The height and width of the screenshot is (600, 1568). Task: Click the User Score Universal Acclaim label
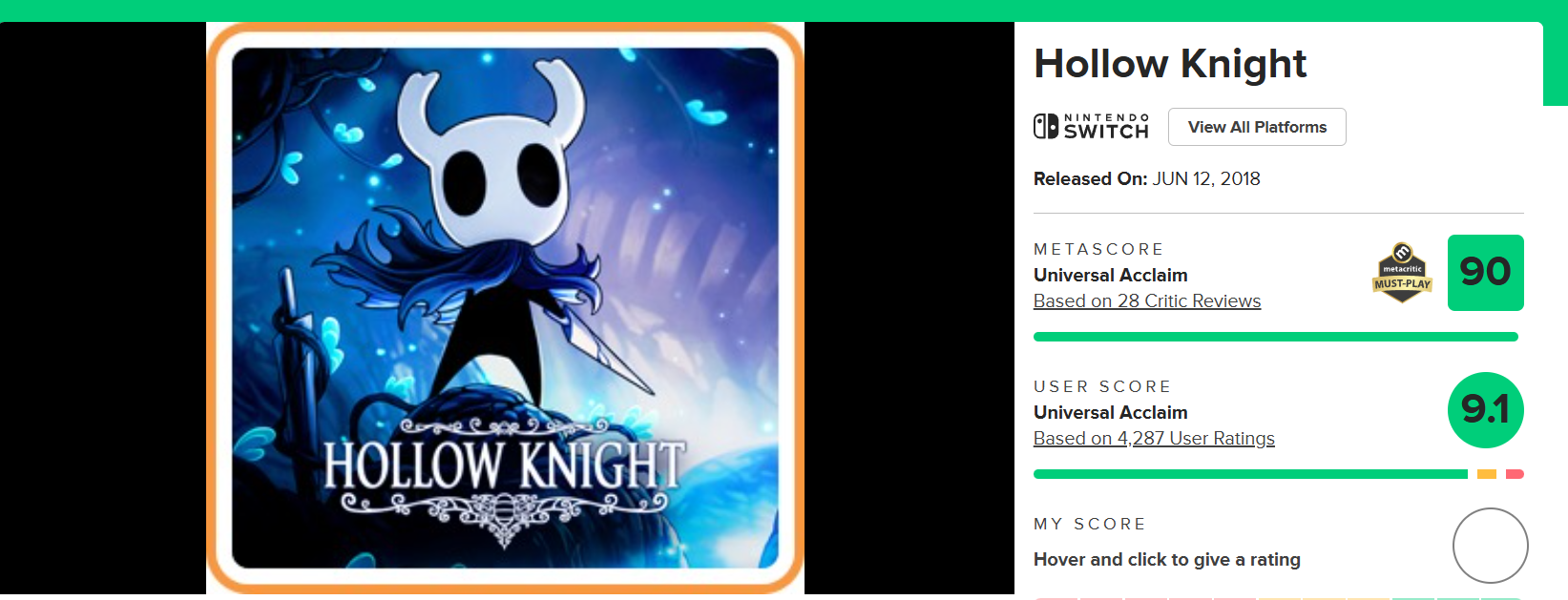click(1111, 412)
